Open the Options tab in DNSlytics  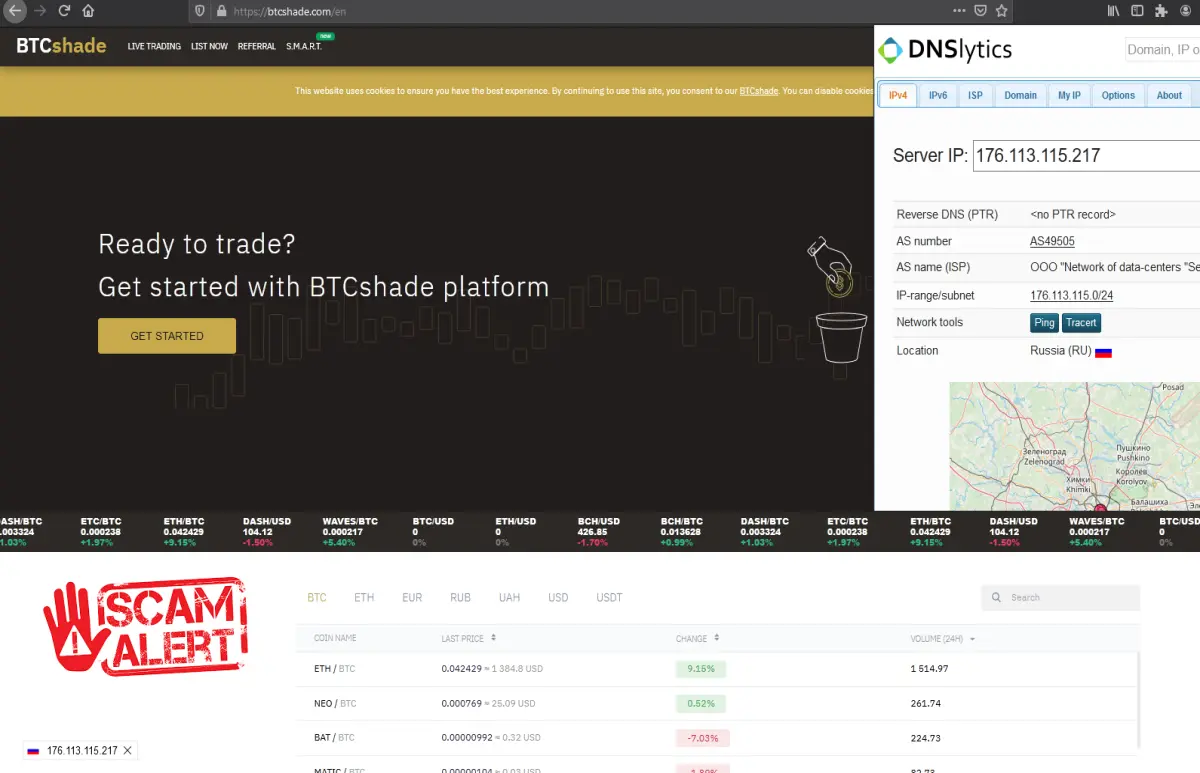click(x=1118, y=95)
